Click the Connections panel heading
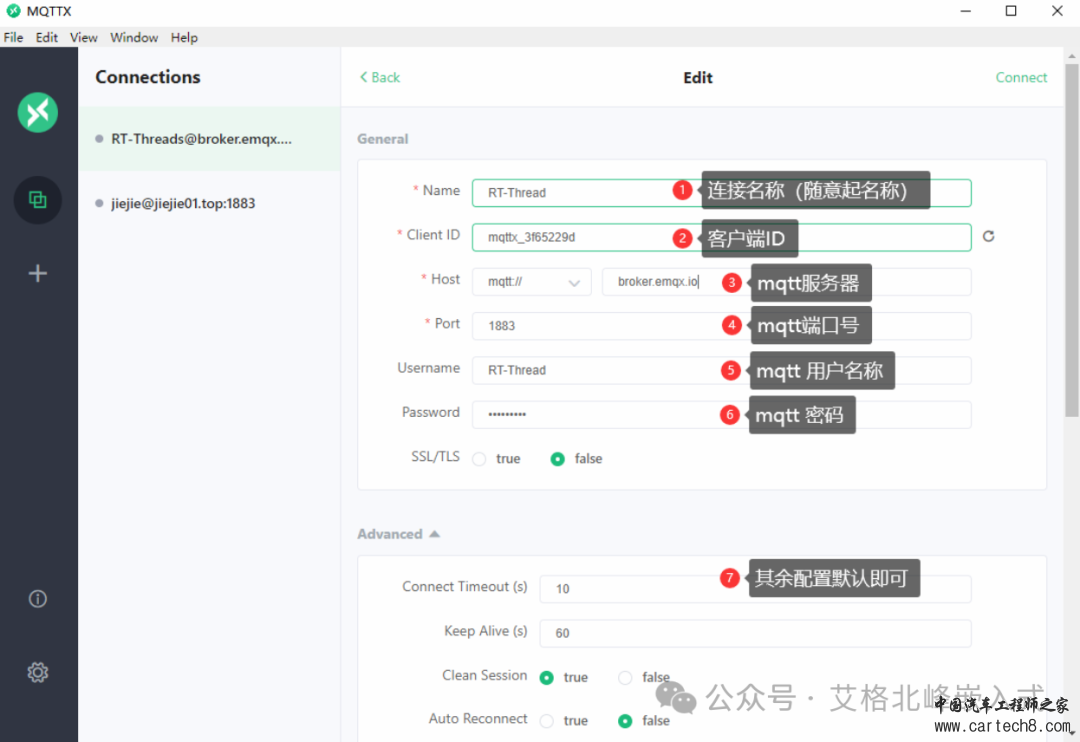 pos(147,76)
